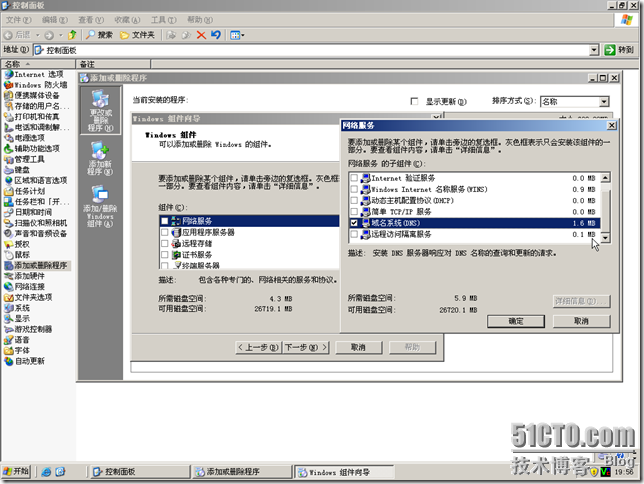
Task: Open 添加硬件 item
Action: point(25,276)
